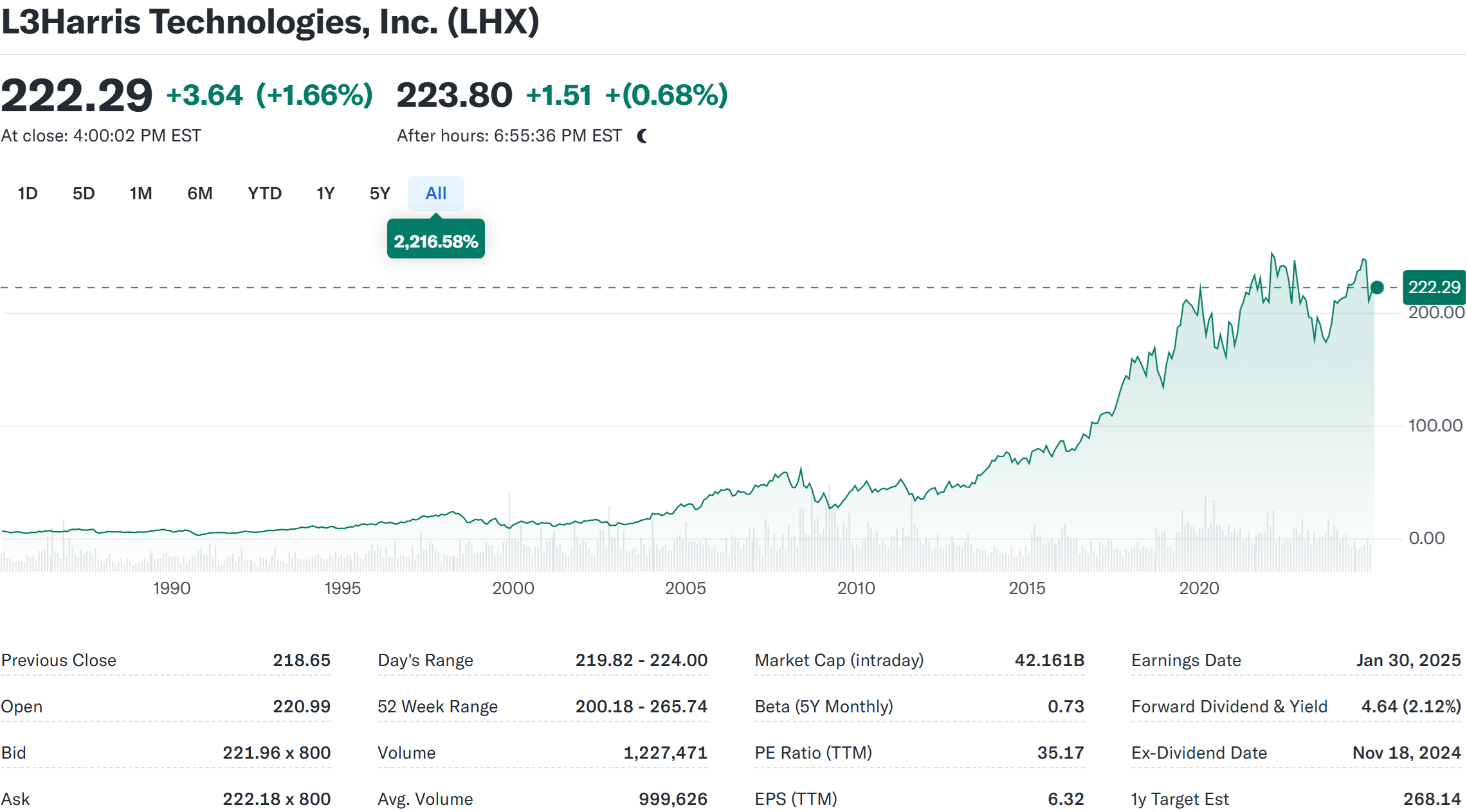
Task: Click the 35.17 PE ratio value
Action: 1061,753
